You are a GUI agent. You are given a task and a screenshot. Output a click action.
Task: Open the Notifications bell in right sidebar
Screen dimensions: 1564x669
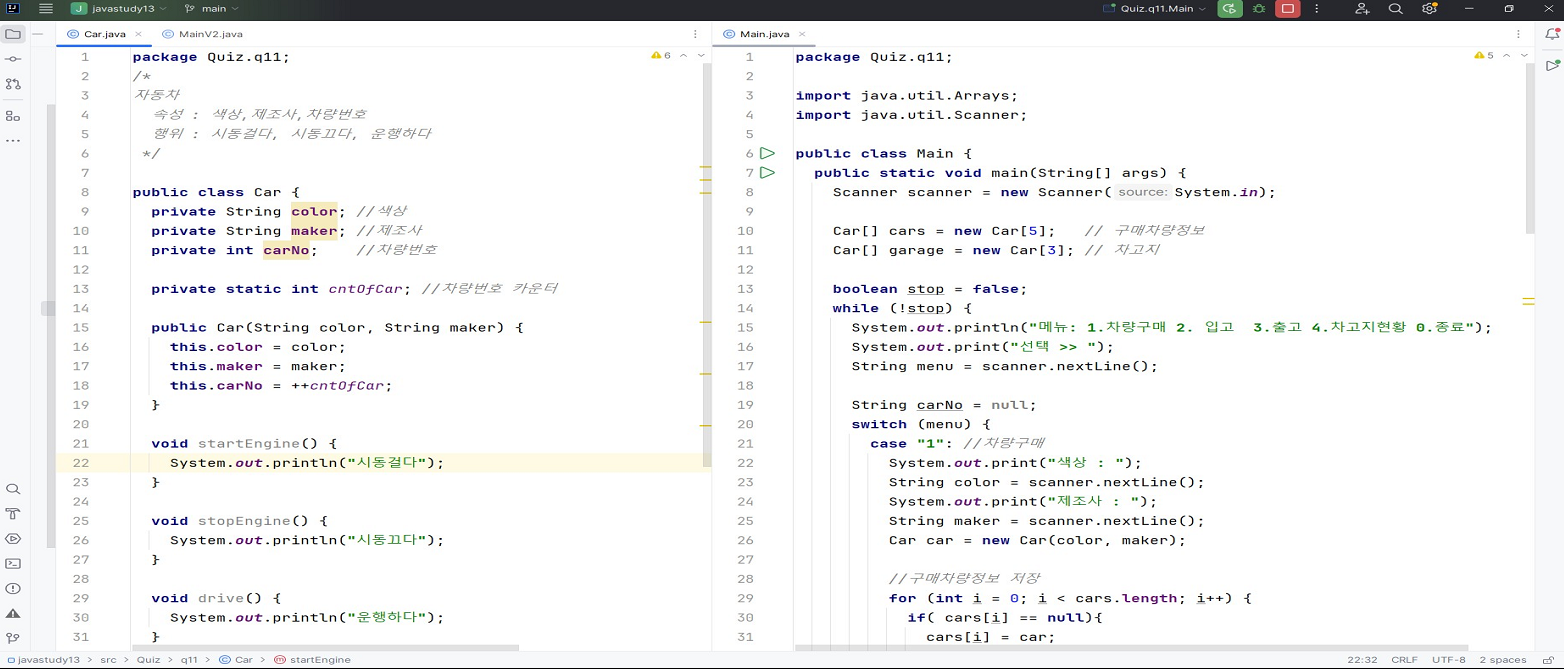pyautogui.click(x=1551, y=34)
